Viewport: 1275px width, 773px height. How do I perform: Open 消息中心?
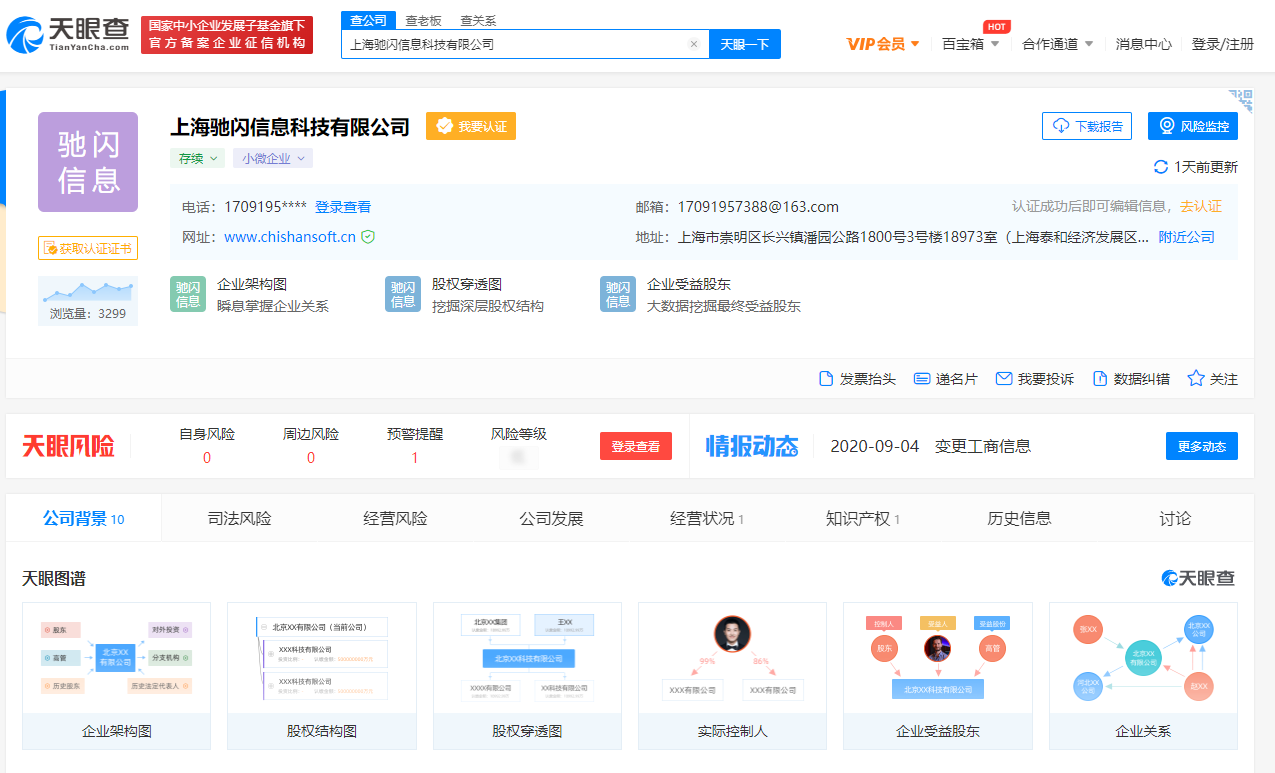coord(1144,44)
